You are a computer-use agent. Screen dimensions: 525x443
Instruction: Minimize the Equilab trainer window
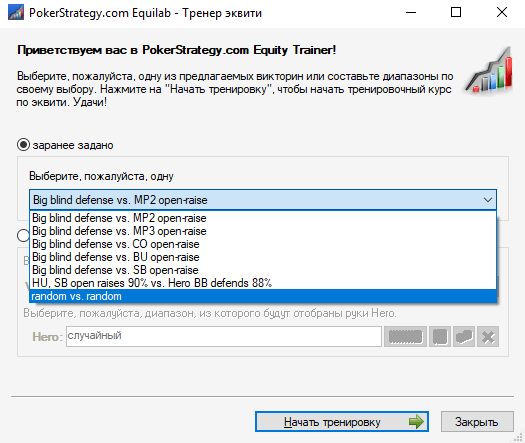[411, 13]
